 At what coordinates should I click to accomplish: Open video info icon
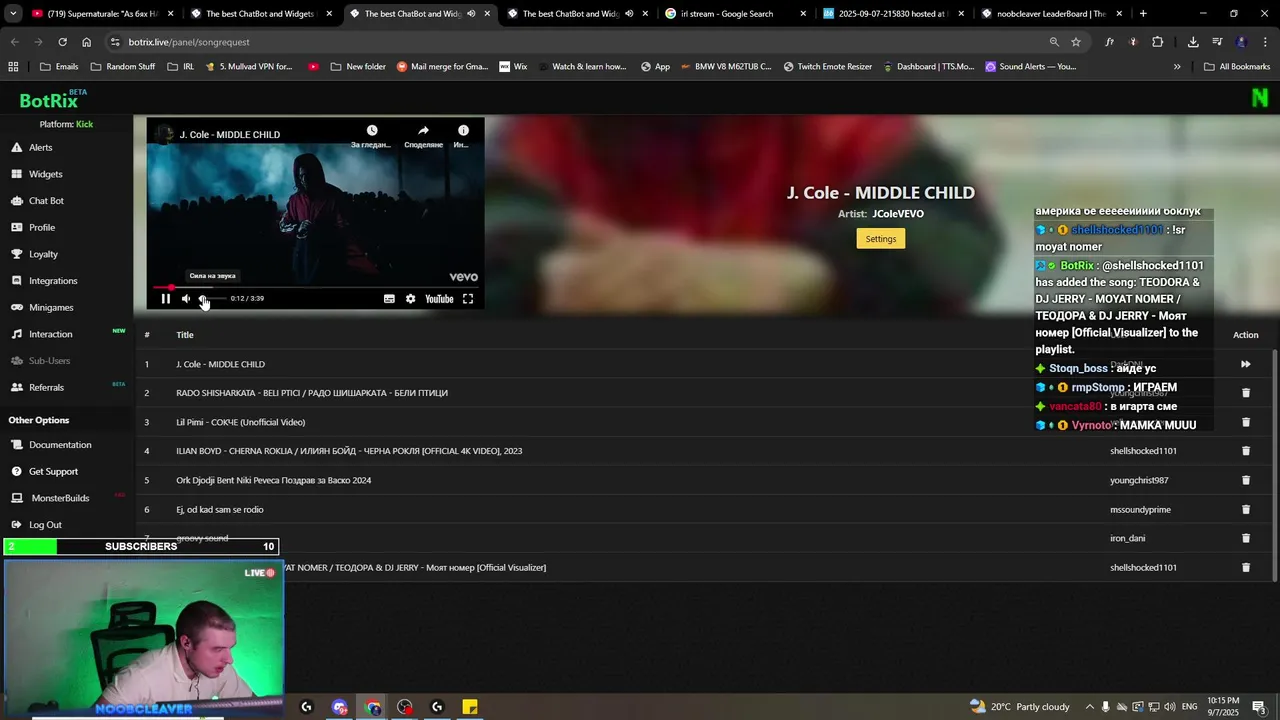[x=463, y=131]
